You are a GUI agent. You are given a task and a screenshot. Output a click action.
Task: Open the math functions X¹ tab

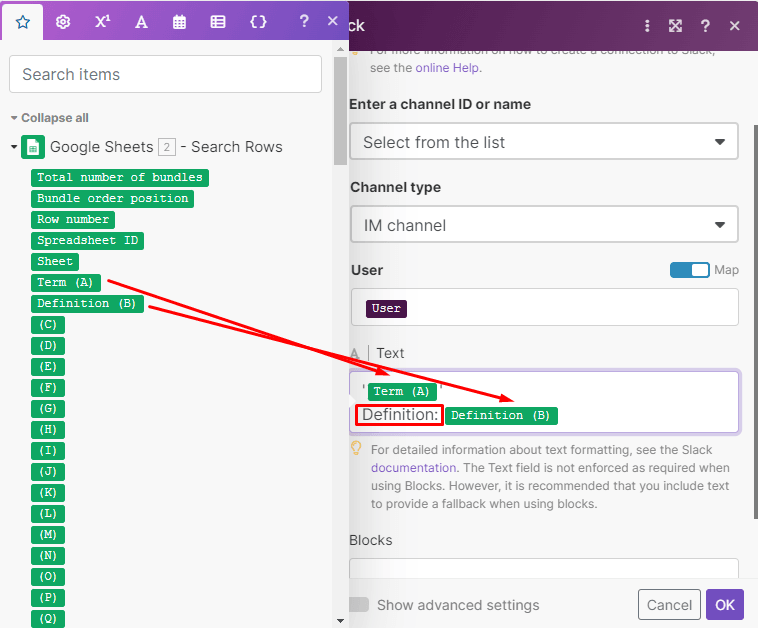[102, 22]
